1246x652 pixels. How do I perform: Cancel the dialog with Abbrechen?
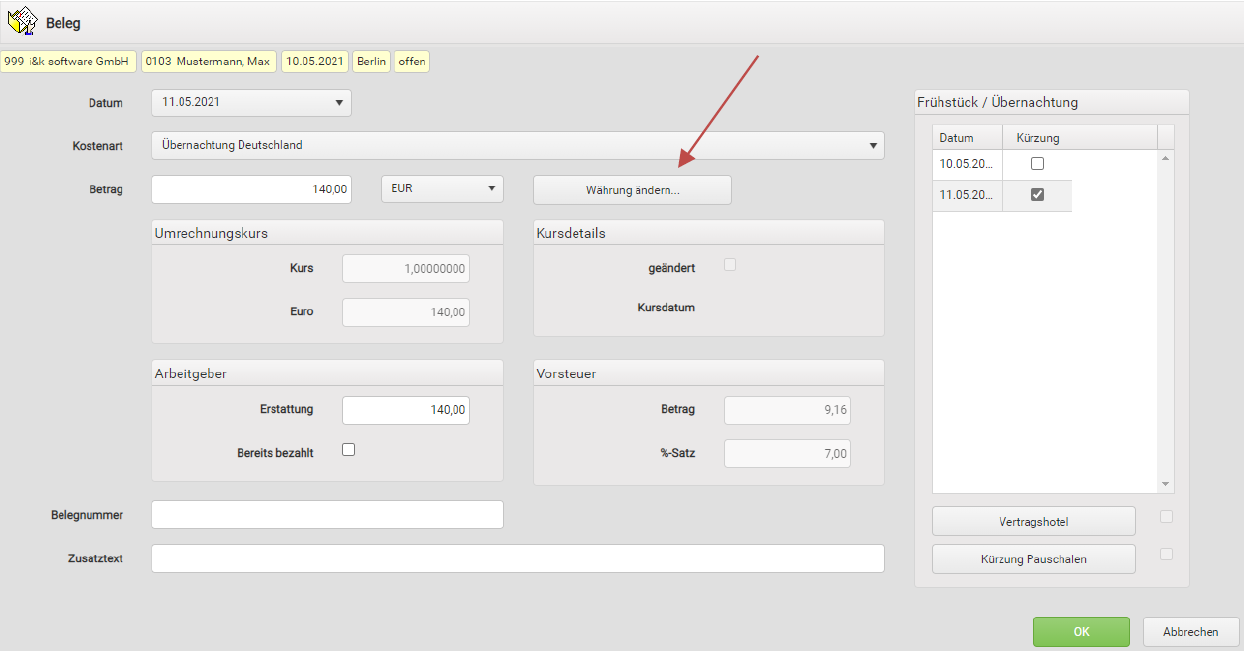[1190, 632]
